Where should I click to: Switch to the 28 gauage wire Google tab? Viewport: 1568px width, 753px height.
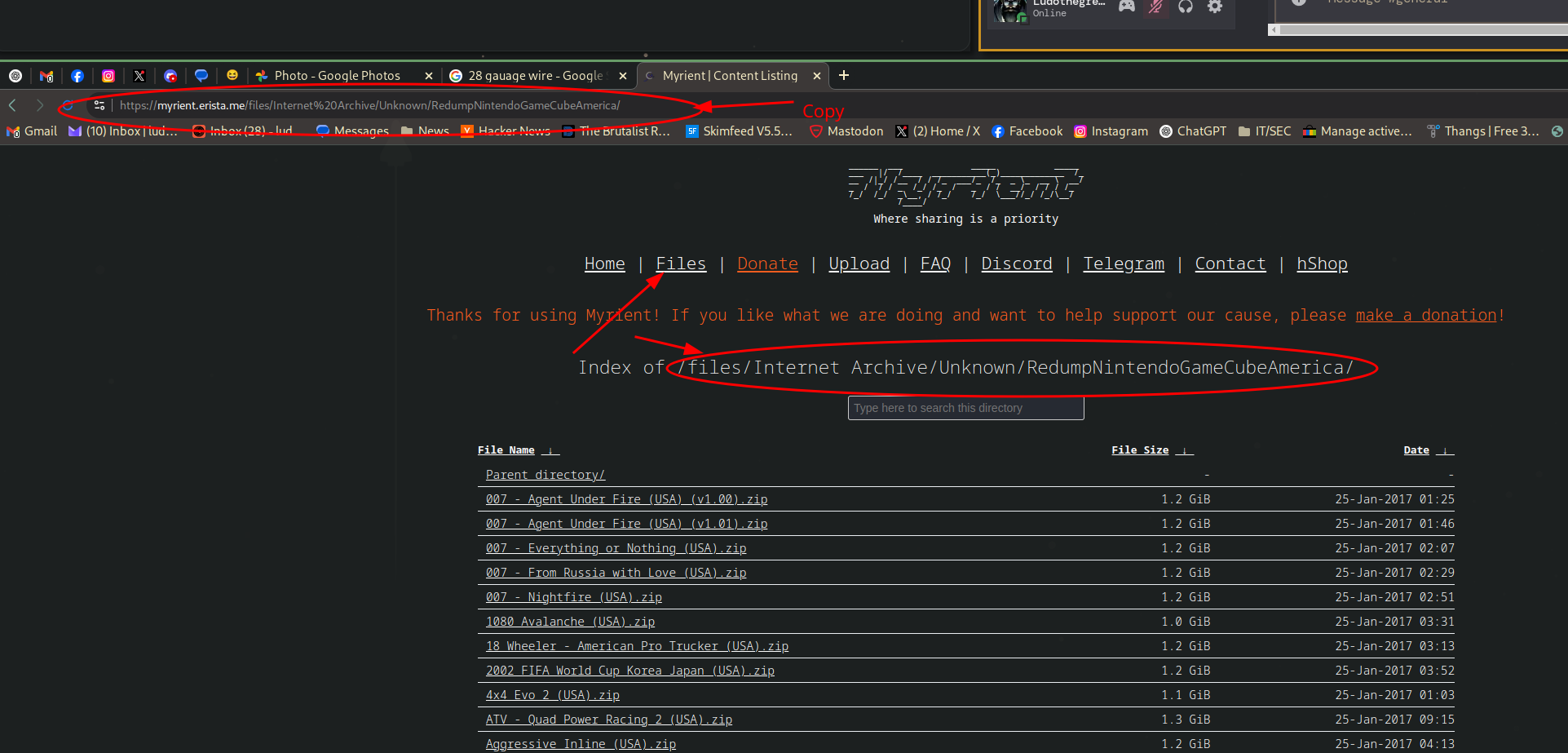tap(535, 76)
